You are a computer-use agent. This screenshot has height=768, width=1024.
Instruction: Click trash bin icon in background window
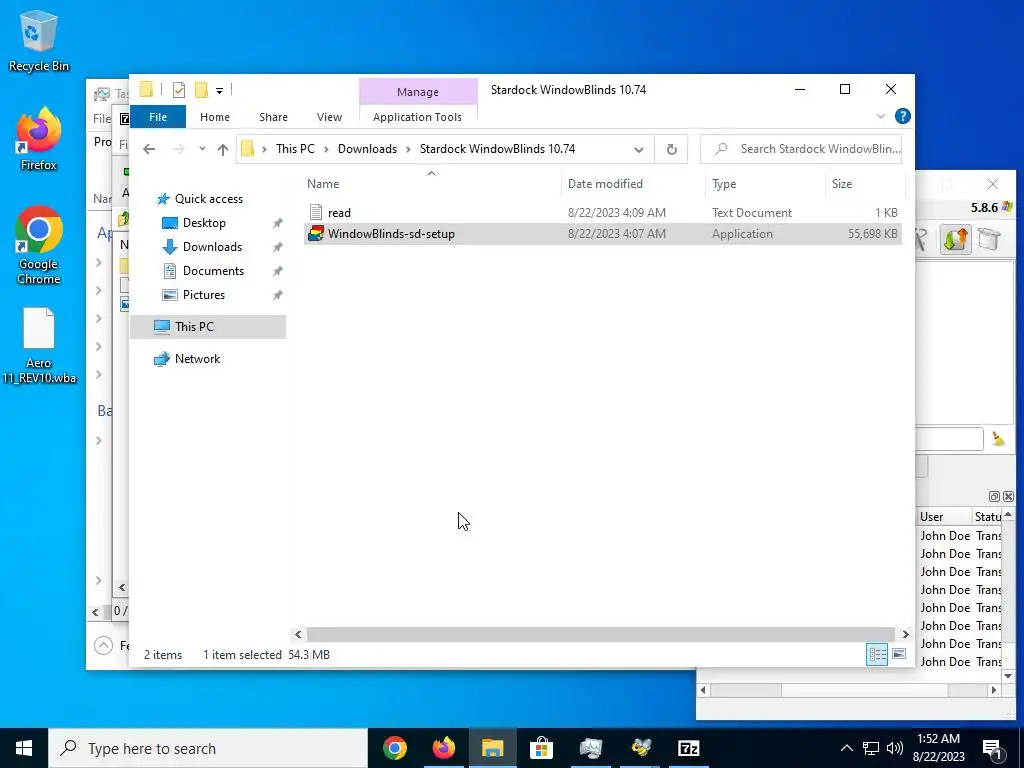pos(989,239)
